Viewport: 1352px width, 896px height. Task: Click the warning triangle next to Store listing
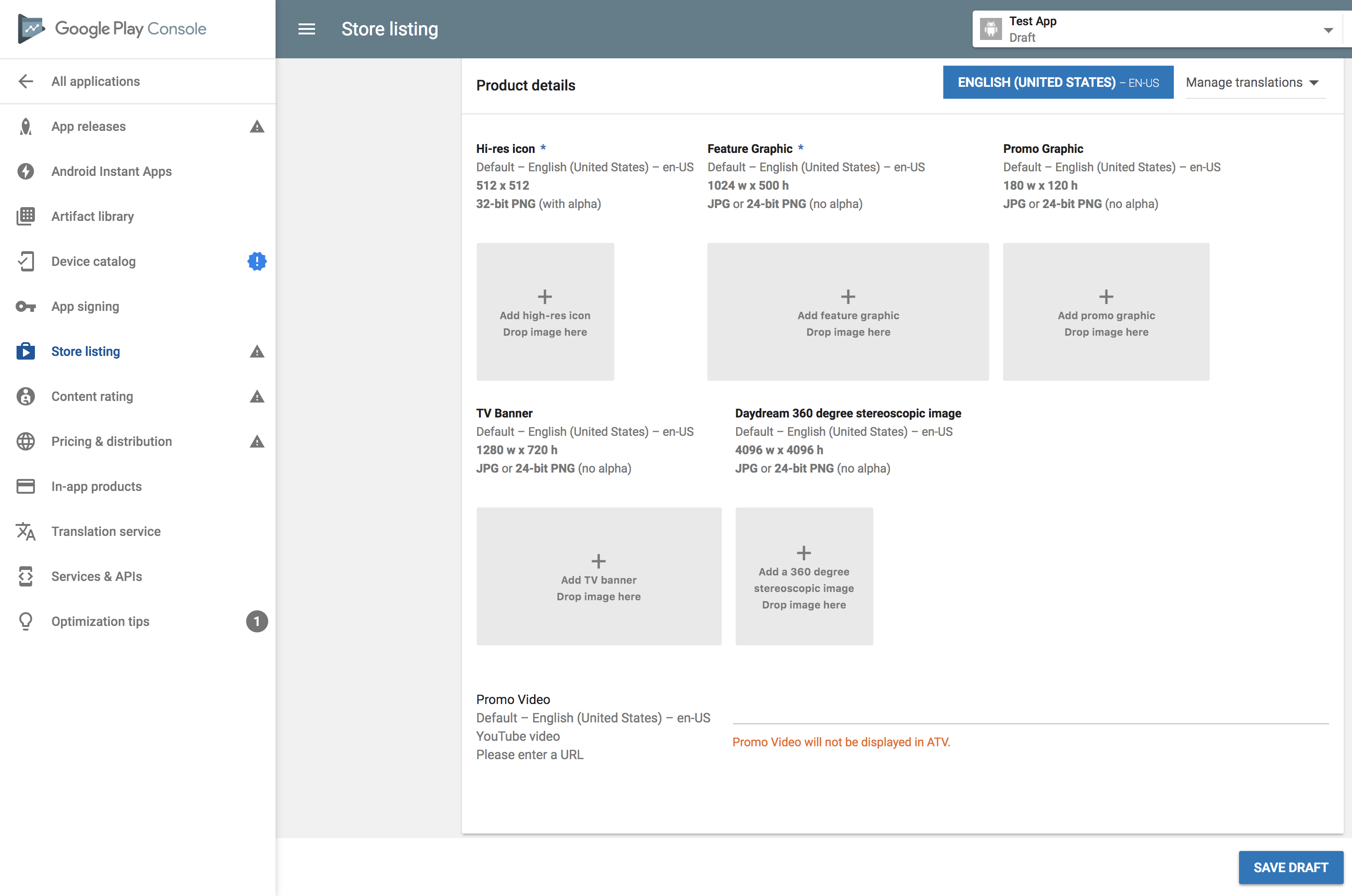[x=257, y=351]
